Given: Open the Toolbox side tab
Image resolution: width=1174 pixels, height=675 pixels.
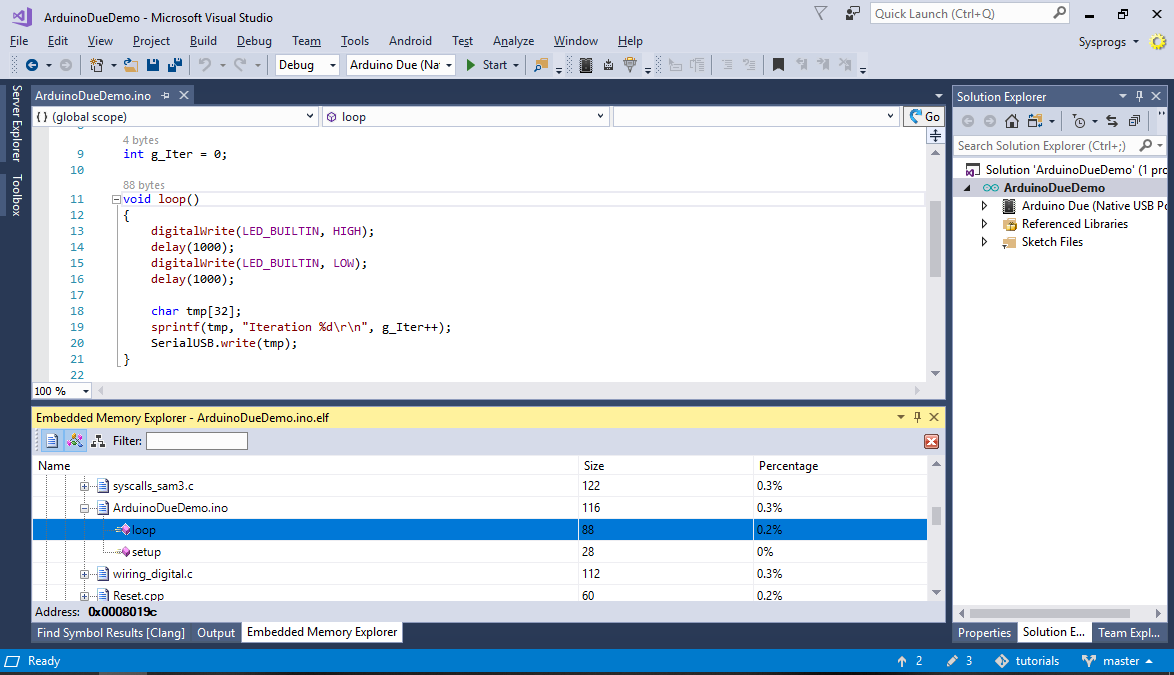Looking at the screenshot, I should tap(16, 195).
